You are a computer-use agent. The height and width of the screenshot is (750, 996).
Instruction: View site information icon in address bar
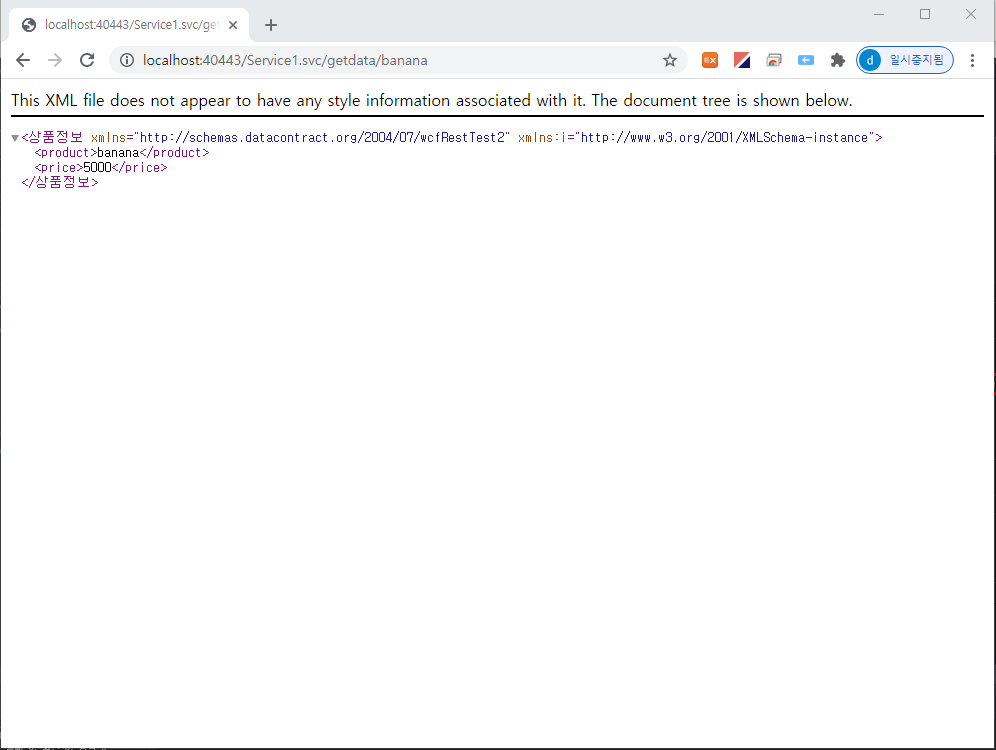point(127,60)
